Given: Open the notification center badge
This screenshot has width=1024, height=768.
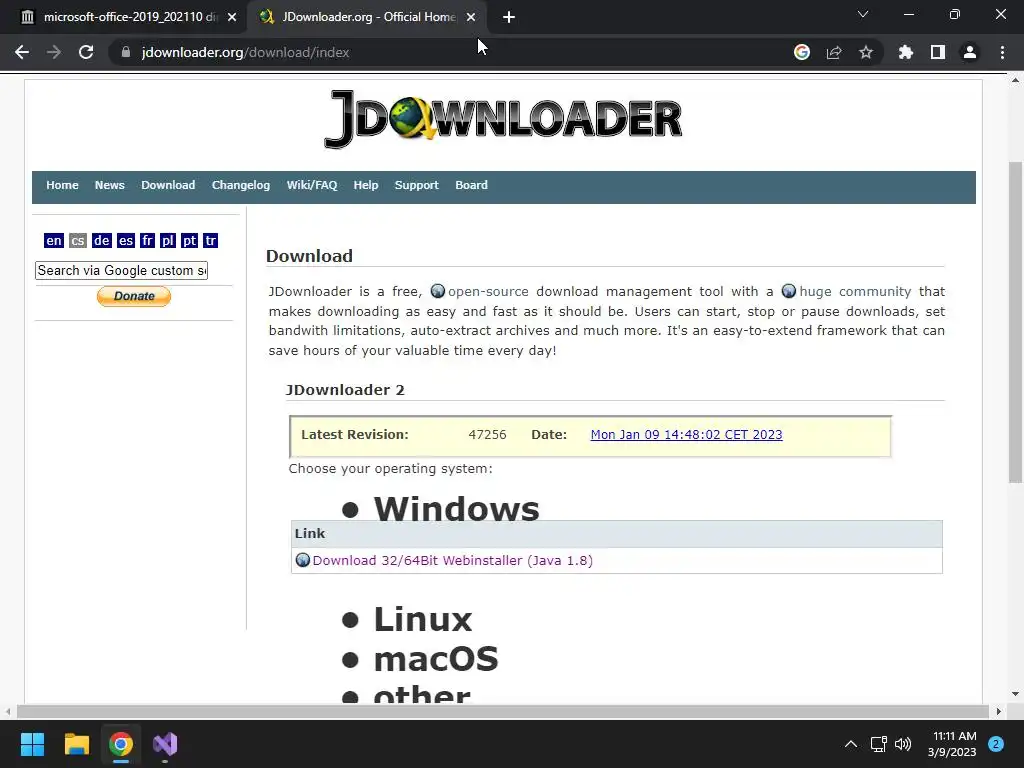Looking at the screenshot, I should (996, 744).
